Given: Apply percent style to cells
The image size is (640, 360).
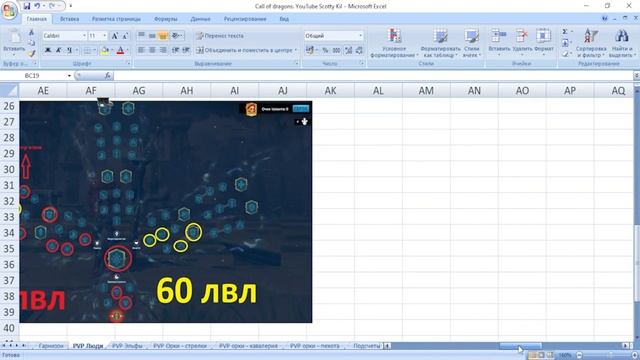Looking at the screenshot, I should click(x=325, y=50).
